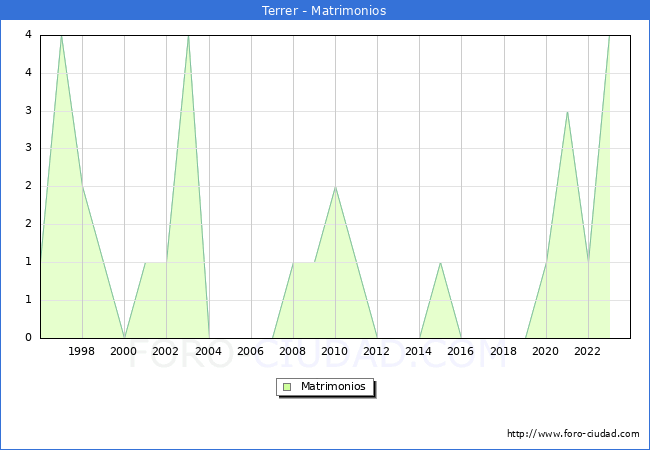Click the 2004 x-axis label
Viewport: 650px width, 450px height.
[x=209, y=351]
